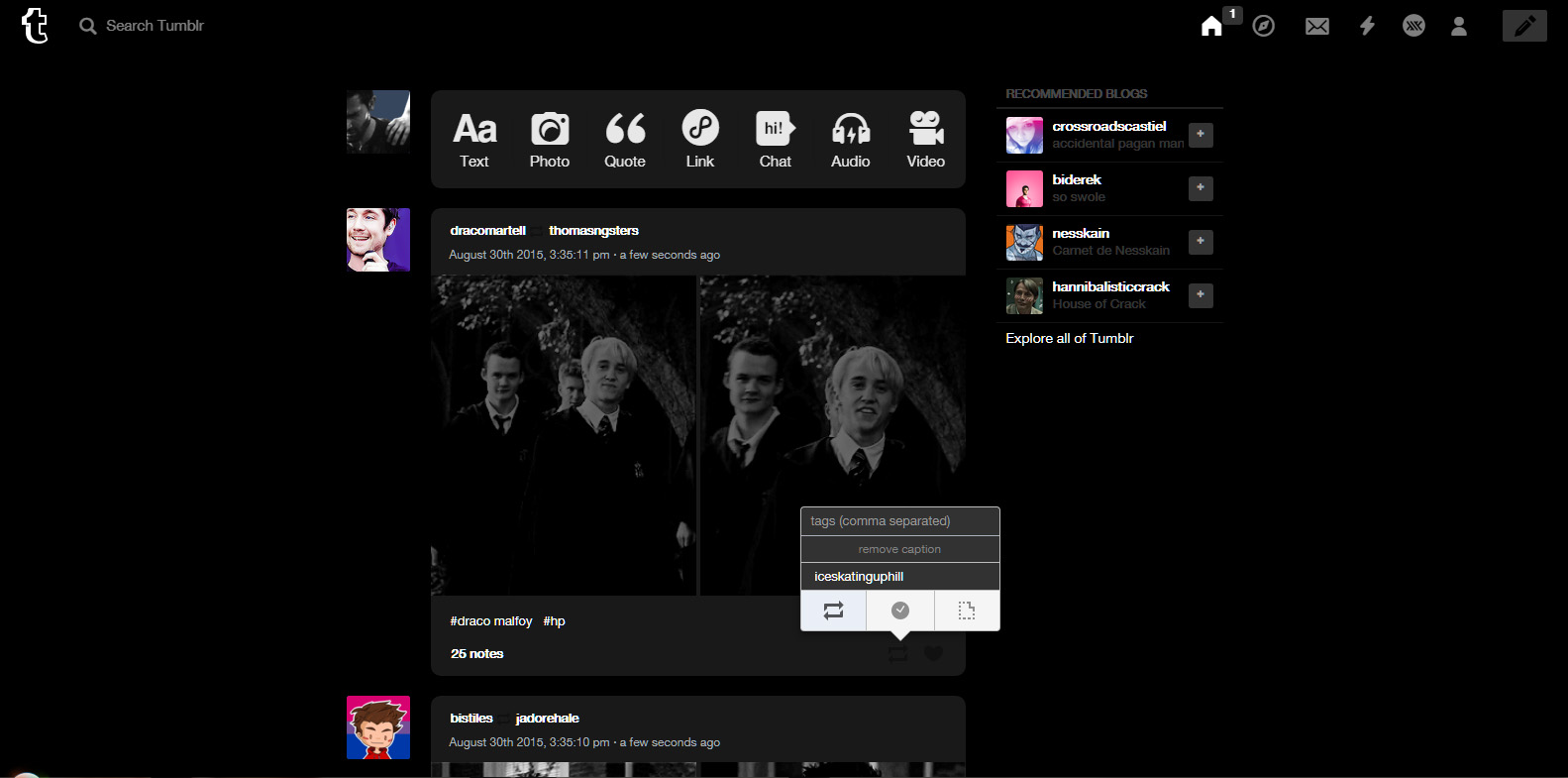Click the quick reblog arrows button in the popup
Image resolution: width=1568 pixels, height=778 pixels.
pyautogui.click(x=833, y=611)
